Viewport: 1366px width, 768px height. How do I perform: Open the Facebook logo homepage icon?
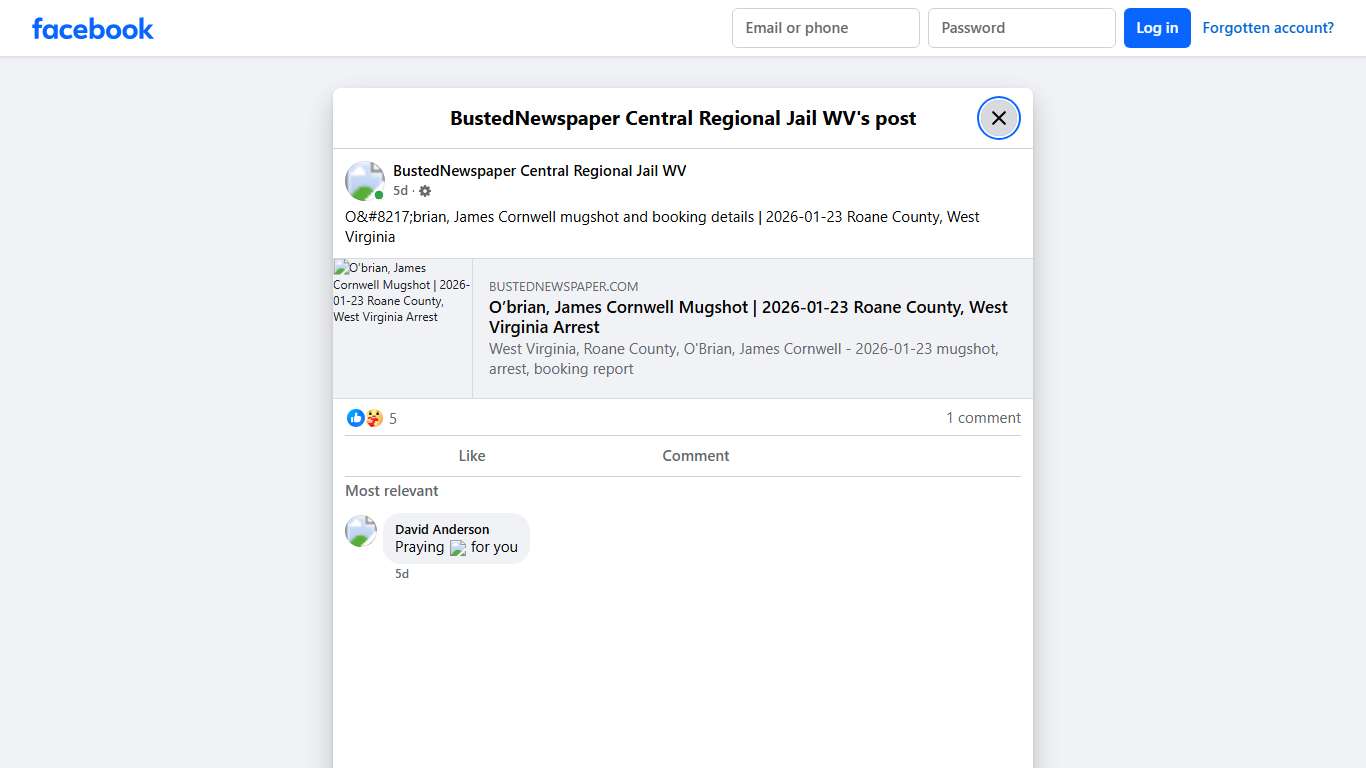pyautogui.click(x=92, y=28)
